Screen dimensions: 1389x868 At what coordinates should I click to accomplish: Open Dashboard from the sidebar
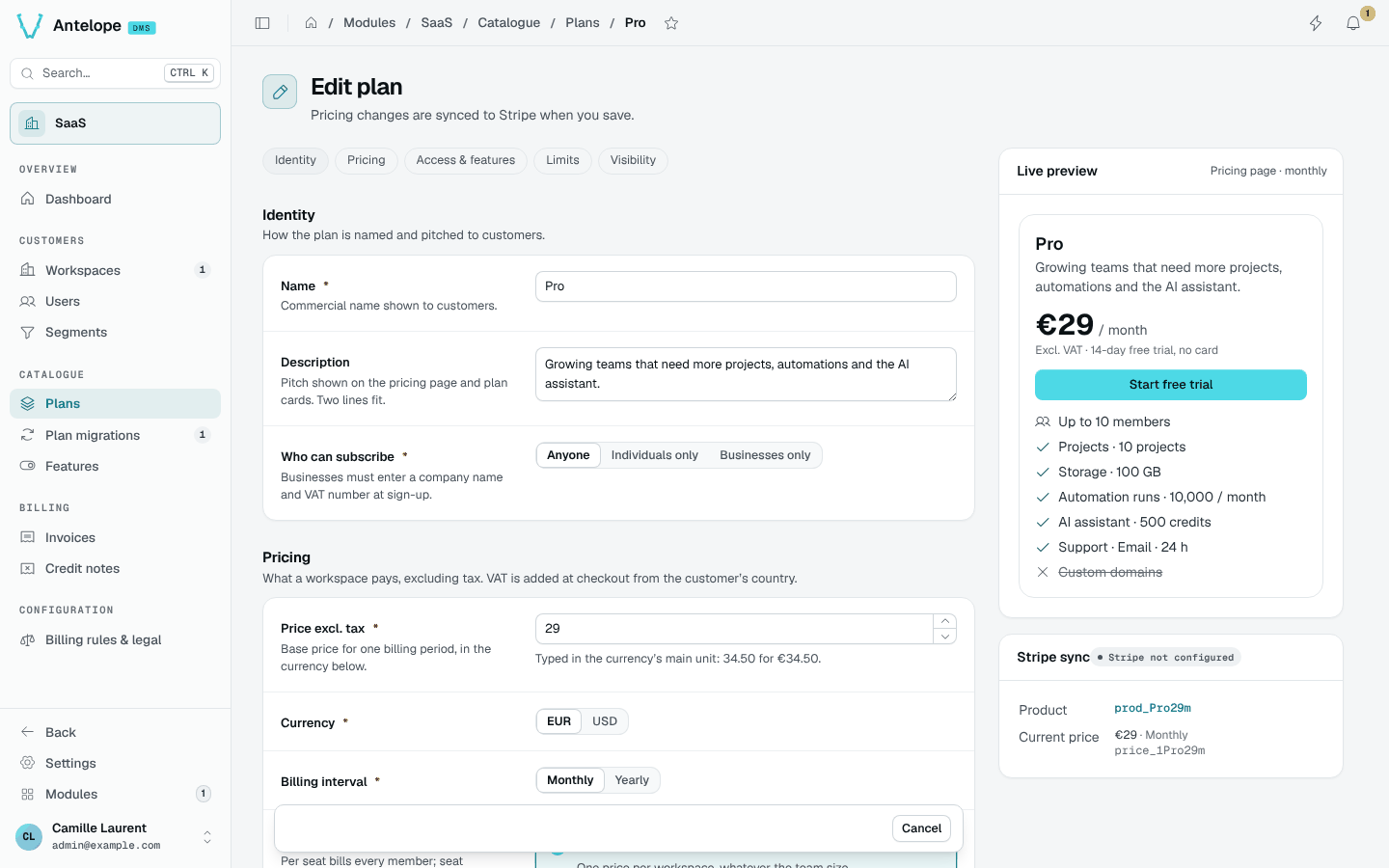(115, 199)
